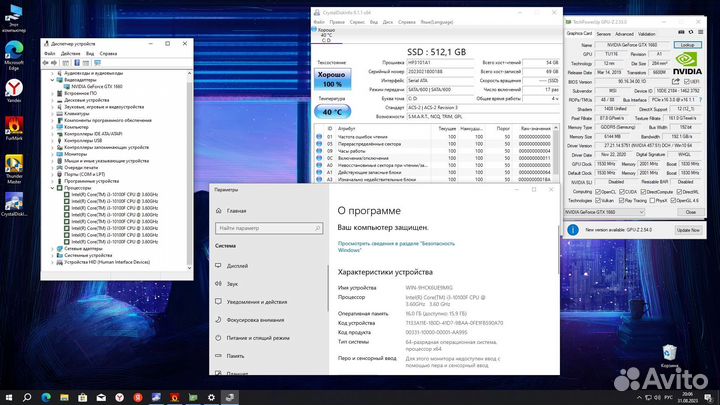Click the Device Manager vertical scrollbar
The height and width of the screenshot is (405, 720).
click(x=189, y=170)
